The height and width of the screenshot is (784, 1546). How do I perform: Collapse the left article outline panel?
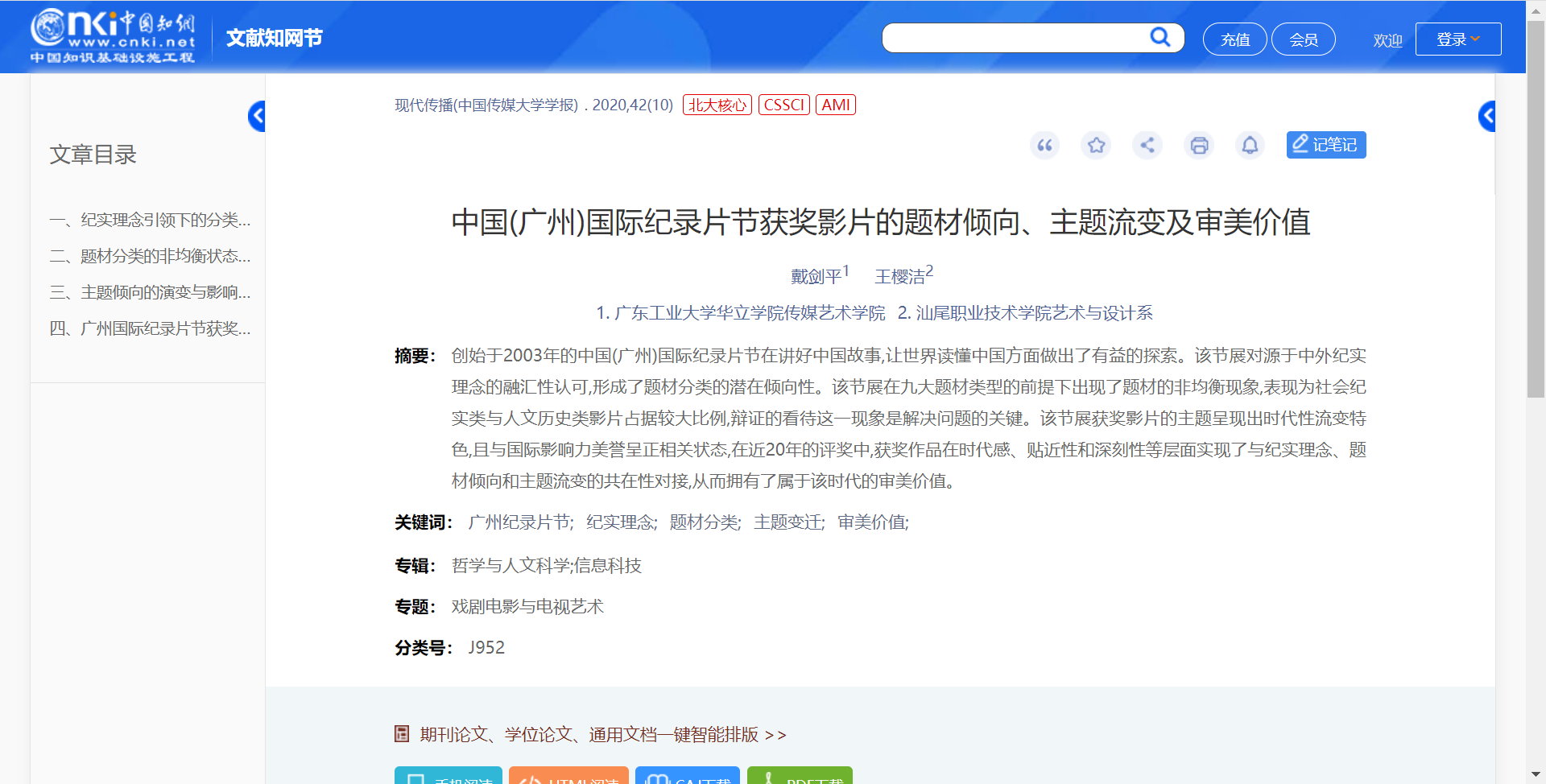click(x=258, y=116)
